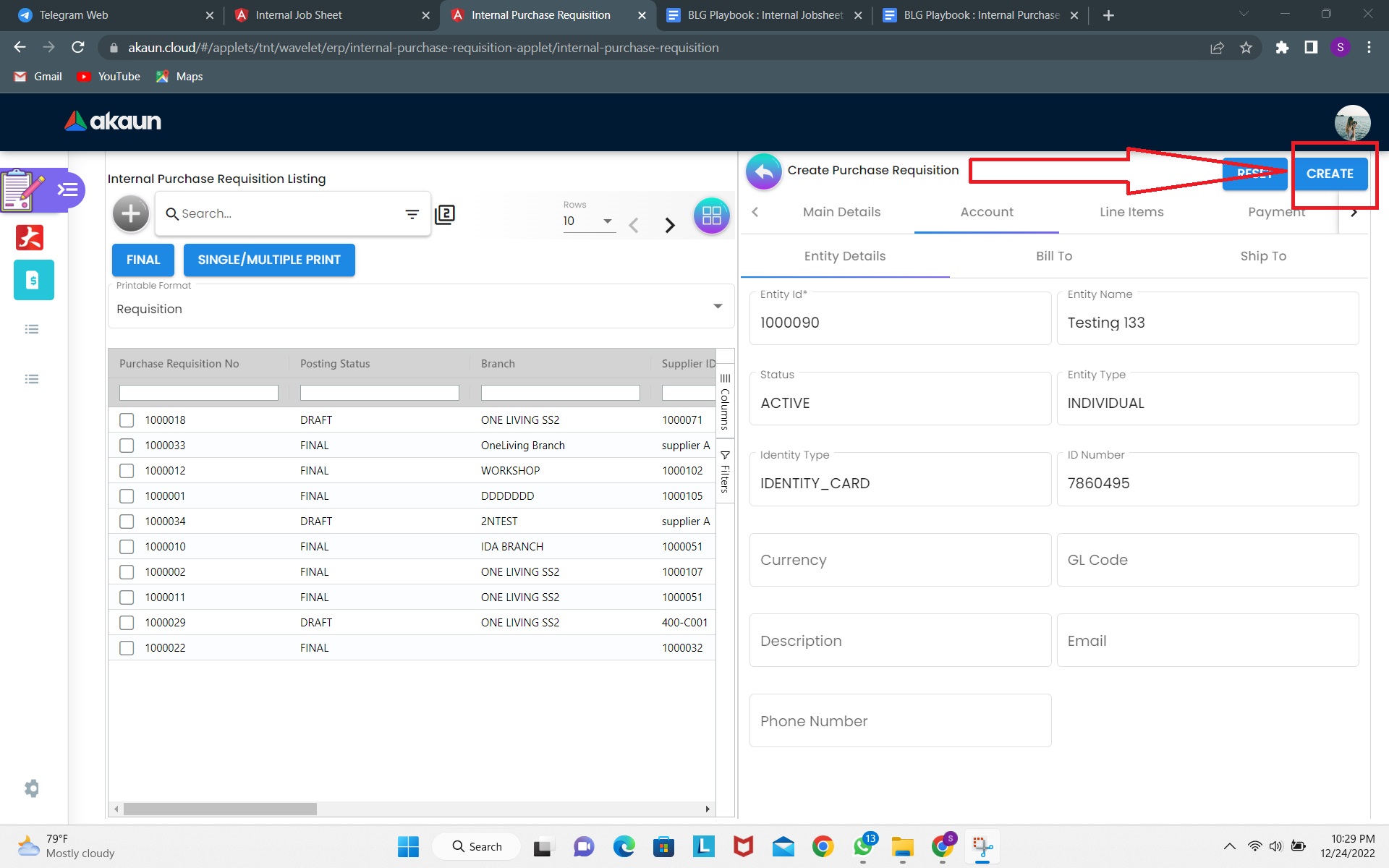Viewport: 1389px width, 868px height.
Task: Switch to the Line Items tab
Action: click(x=1131, y=212)
